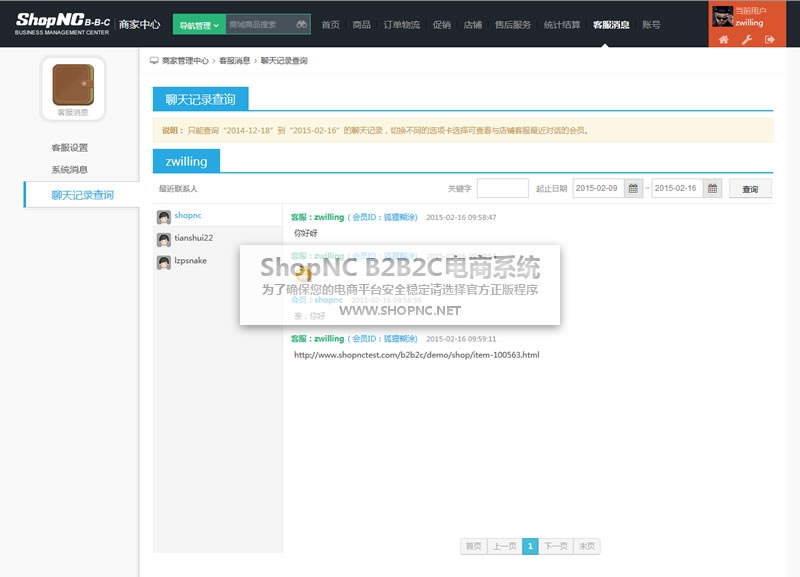
Task: Open the 售后服务 top menu
Action: point(513,24)
